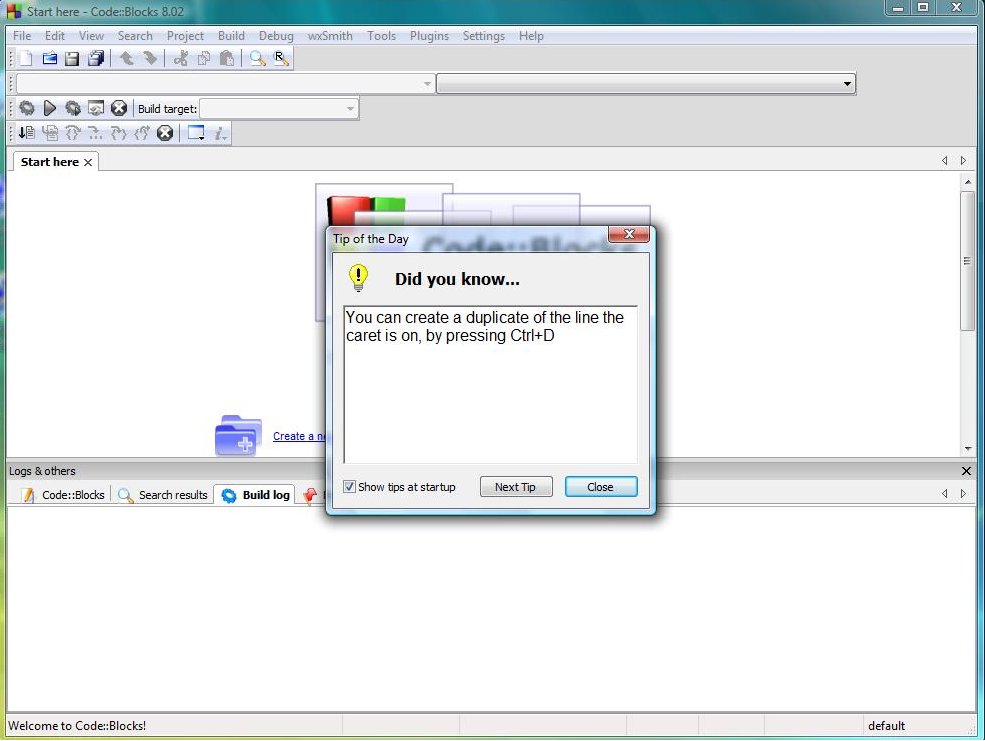Click the Find magnifier icon
The width and height of the screenshot is (985, 741).
[x=258, y=58]
